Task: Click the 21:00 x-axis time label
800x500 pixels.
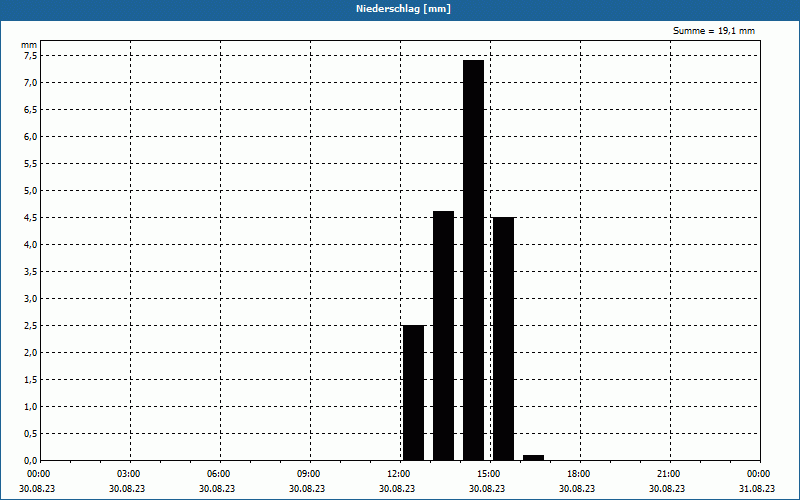Action: [670, 474]
